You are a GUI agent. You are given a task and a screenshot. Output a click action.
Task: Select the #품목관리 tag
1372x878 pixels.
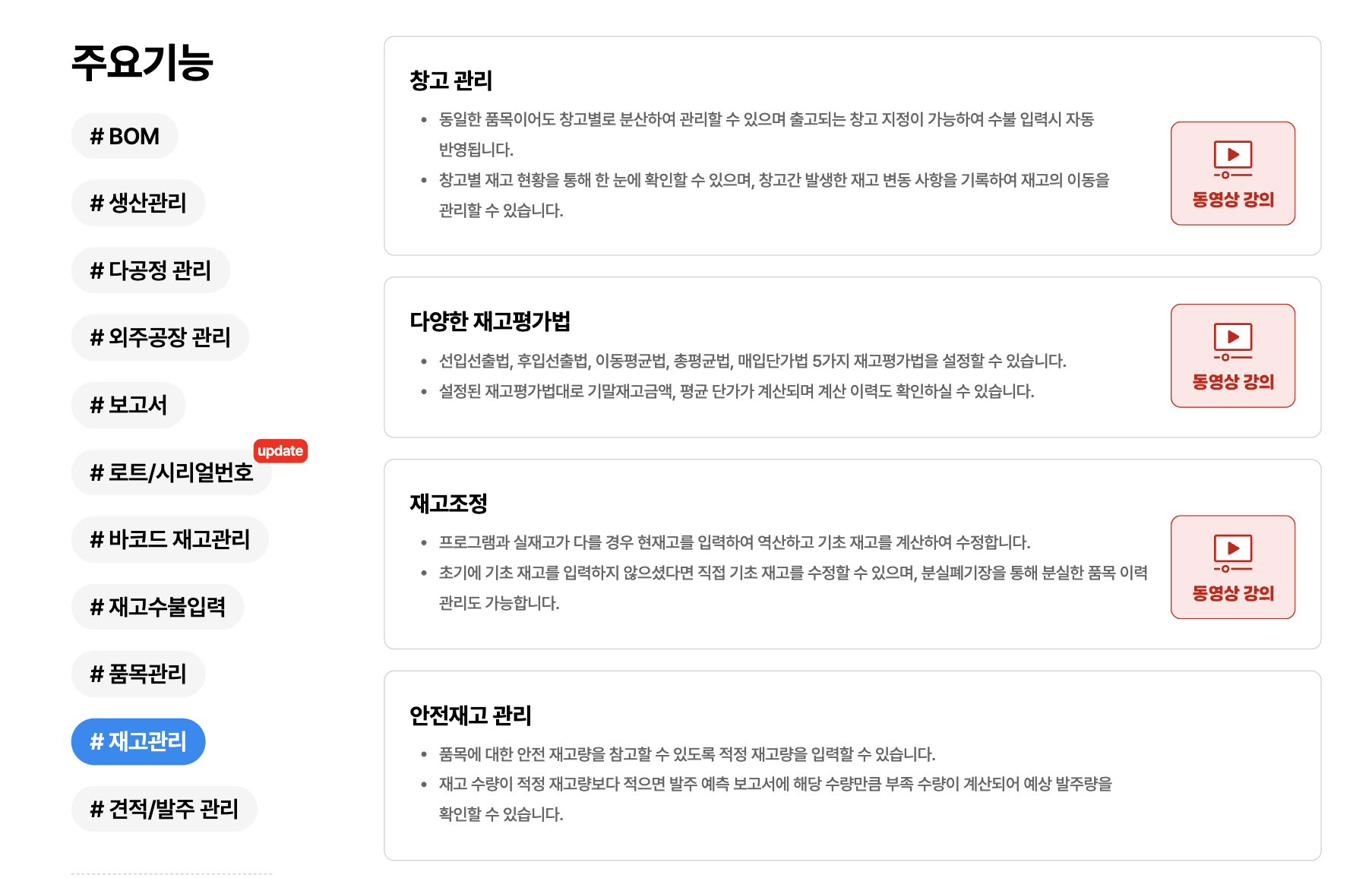pyautogui.click(x=138, y=674)
